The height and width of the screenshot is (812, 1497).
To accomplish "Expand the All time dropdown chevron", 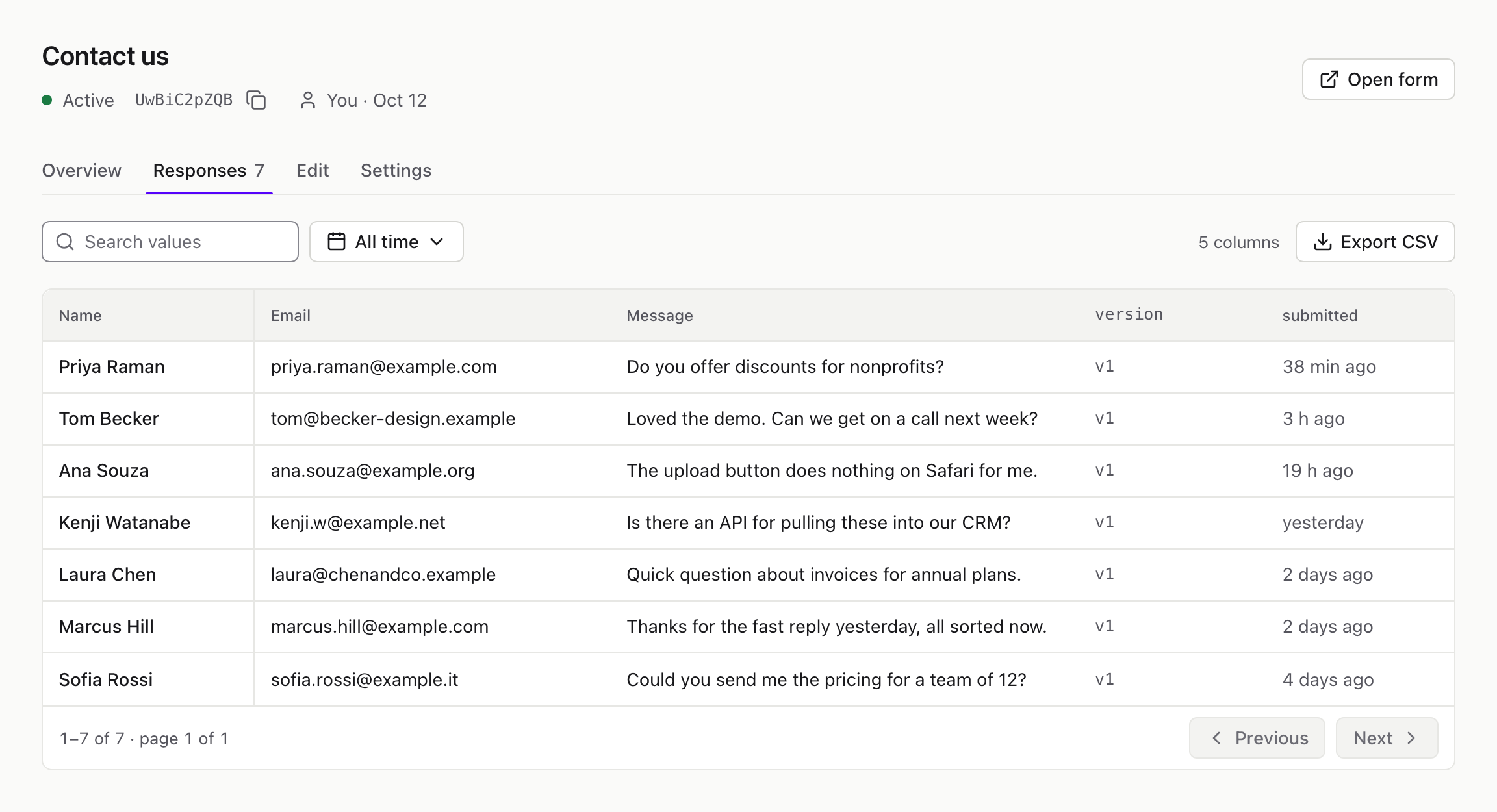I will (x=437, y=242).
